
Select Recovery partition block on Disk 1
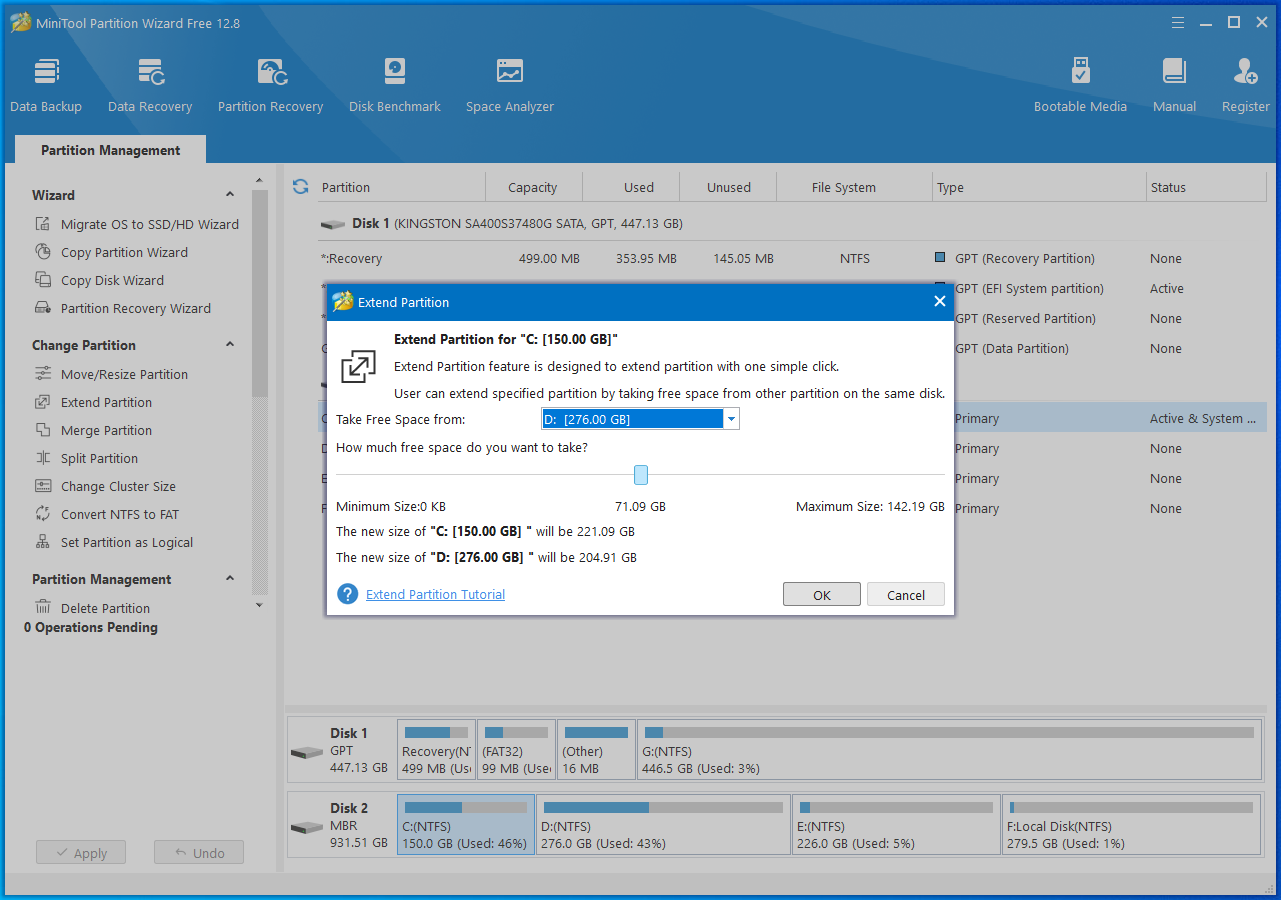point(436,750)
